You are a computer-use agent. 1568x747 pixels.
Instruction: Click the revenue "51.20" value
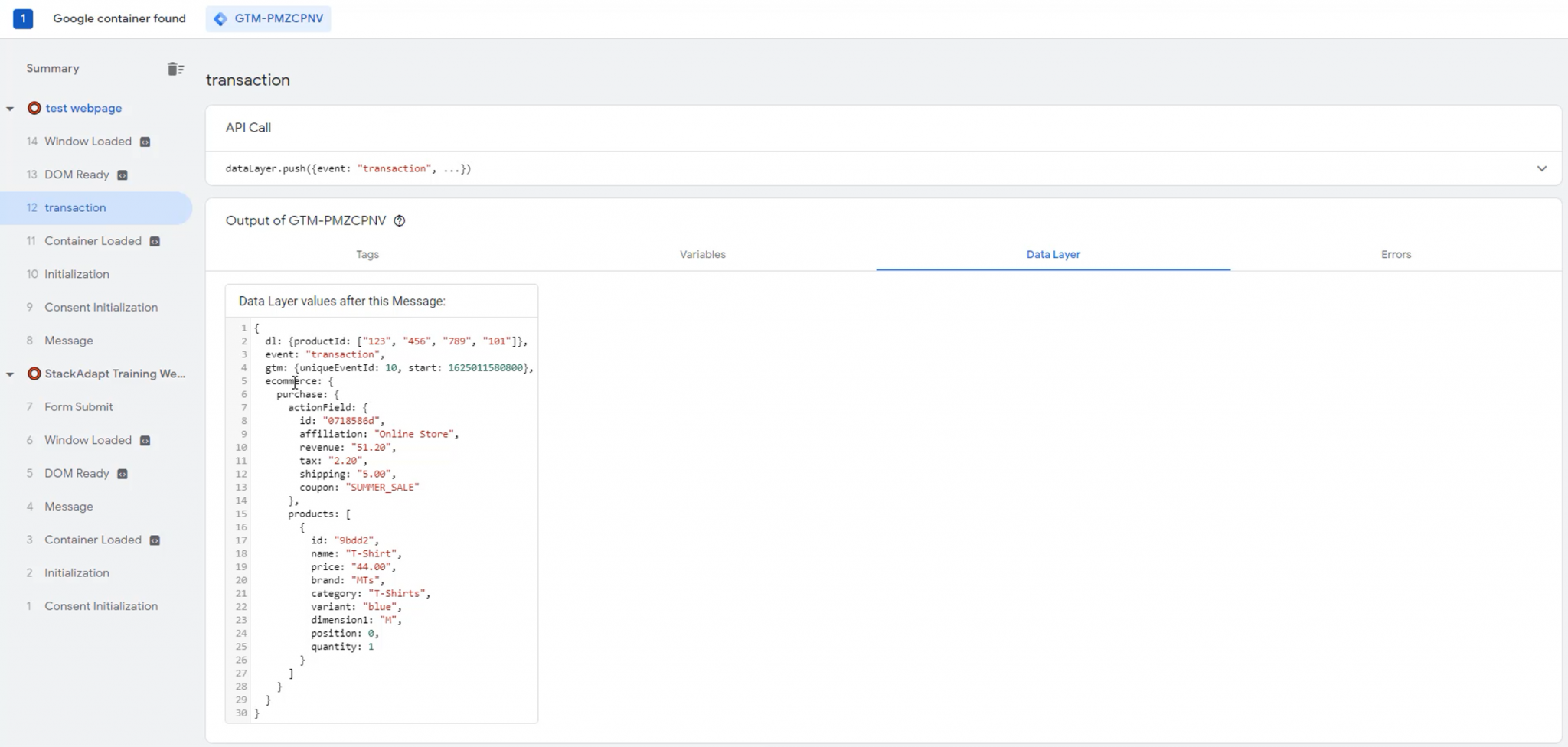[x=371, y=448]
